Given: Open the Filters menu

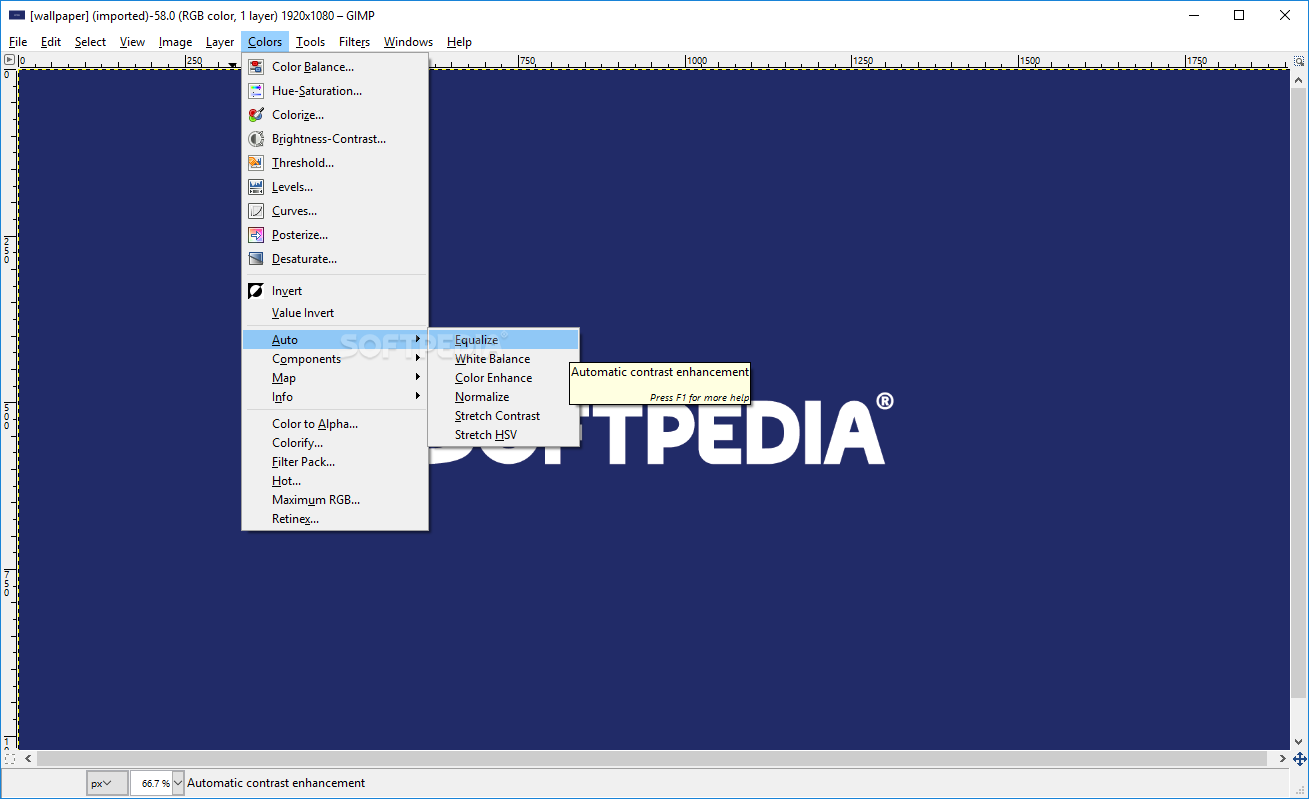Looking at the screenshot, I should pyautogui.click(x=354, y=42).
